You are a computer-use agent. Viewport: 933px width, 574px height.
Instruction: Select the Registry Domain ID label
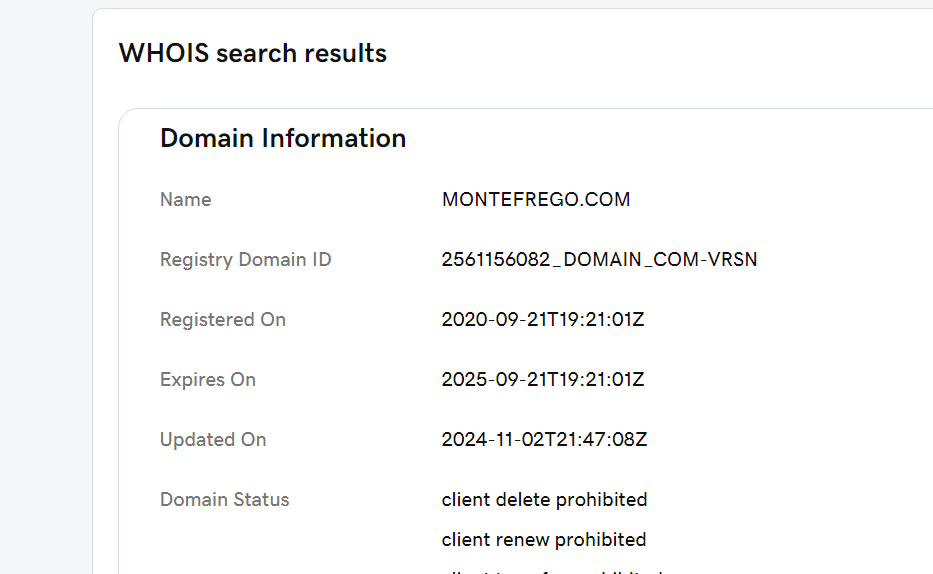pyautogui.click(x=246, y=259)
